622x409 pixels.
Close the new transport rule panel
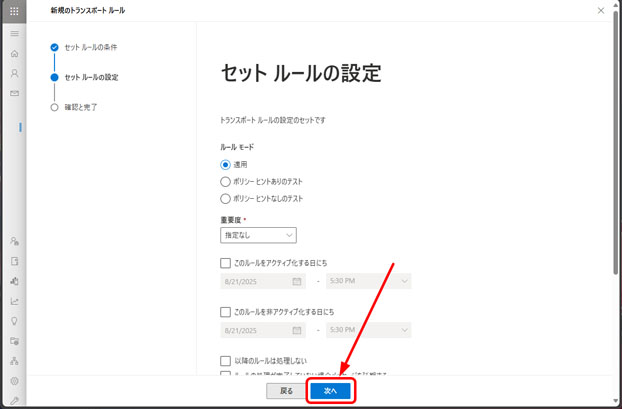coord(601,11)
